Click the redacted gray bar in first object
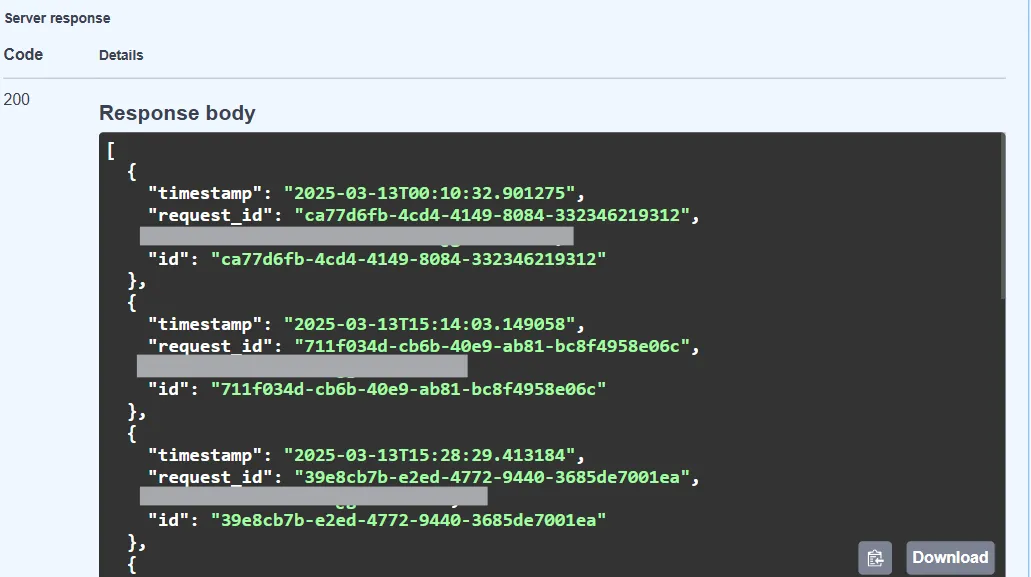 [x=355, y=235]
